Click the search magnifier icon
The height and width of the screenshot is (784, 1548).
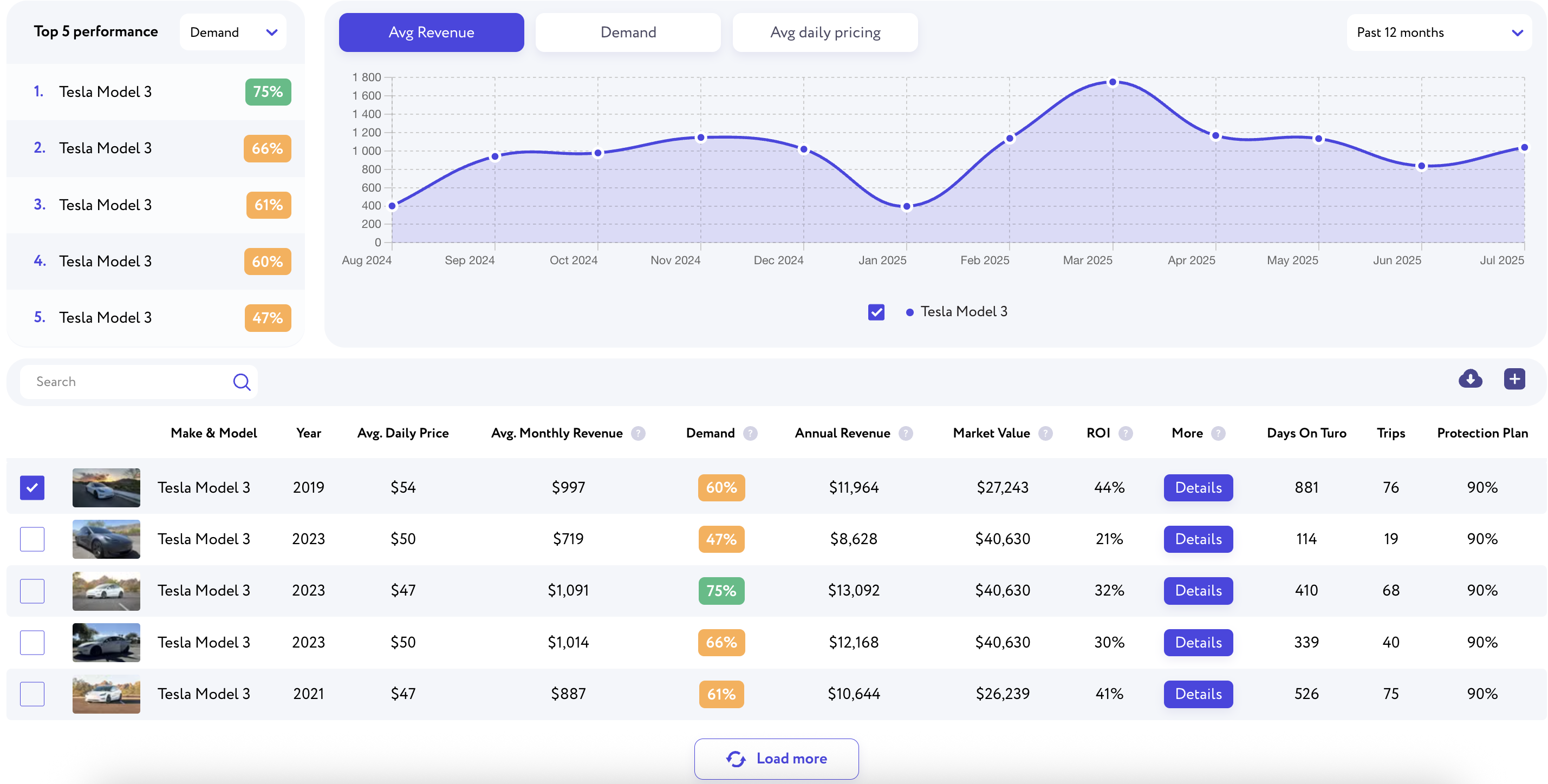[x=242, y=382]
